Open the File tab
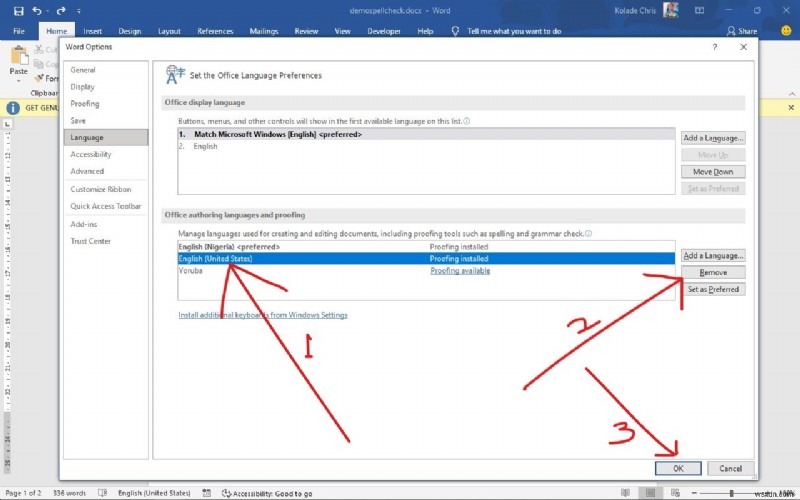800x500 pixels. [x=19, y=31]
